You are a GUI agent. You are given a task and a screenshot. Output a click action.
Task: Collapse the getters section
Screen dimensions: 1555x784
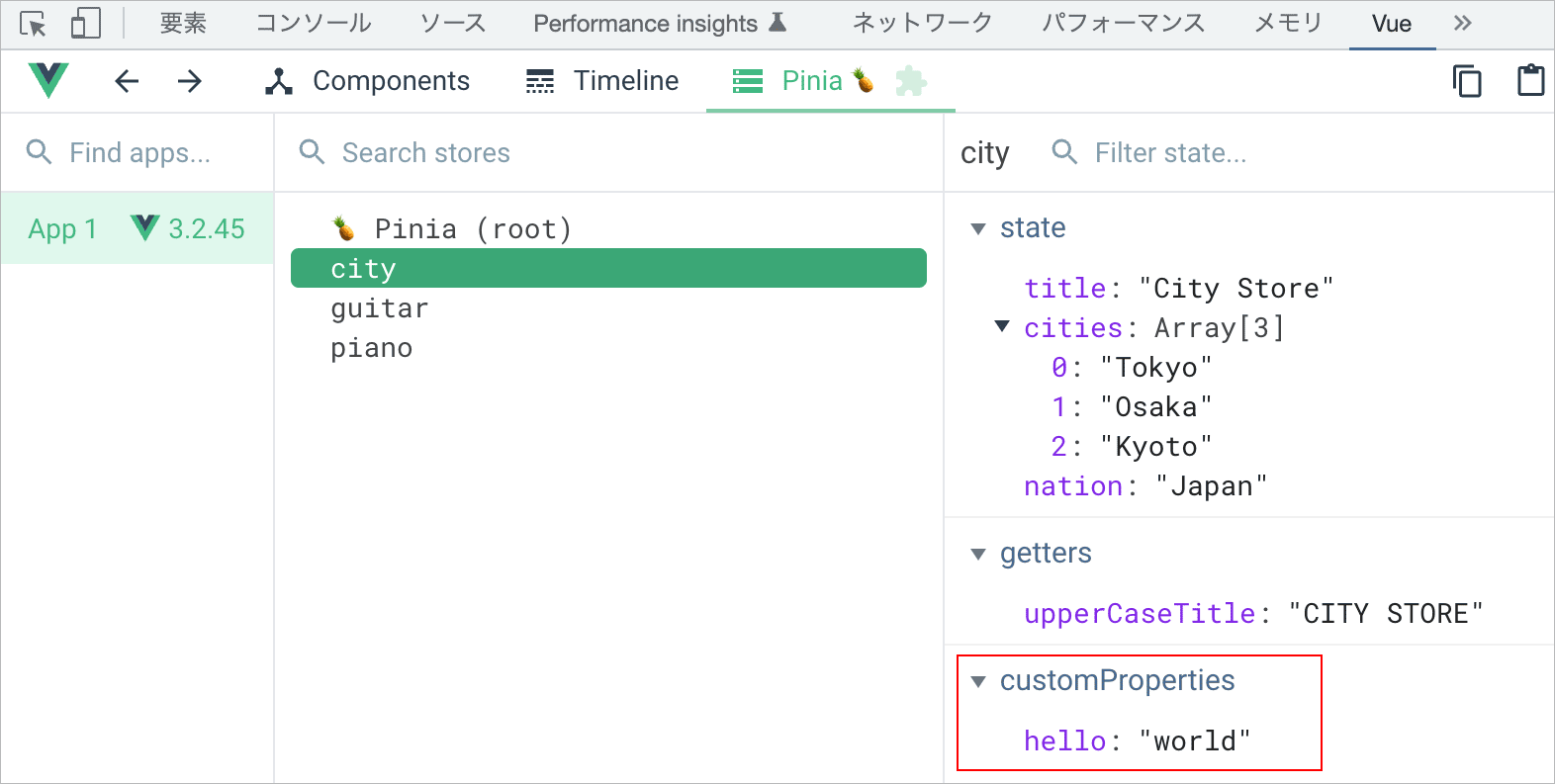[978, 554]
